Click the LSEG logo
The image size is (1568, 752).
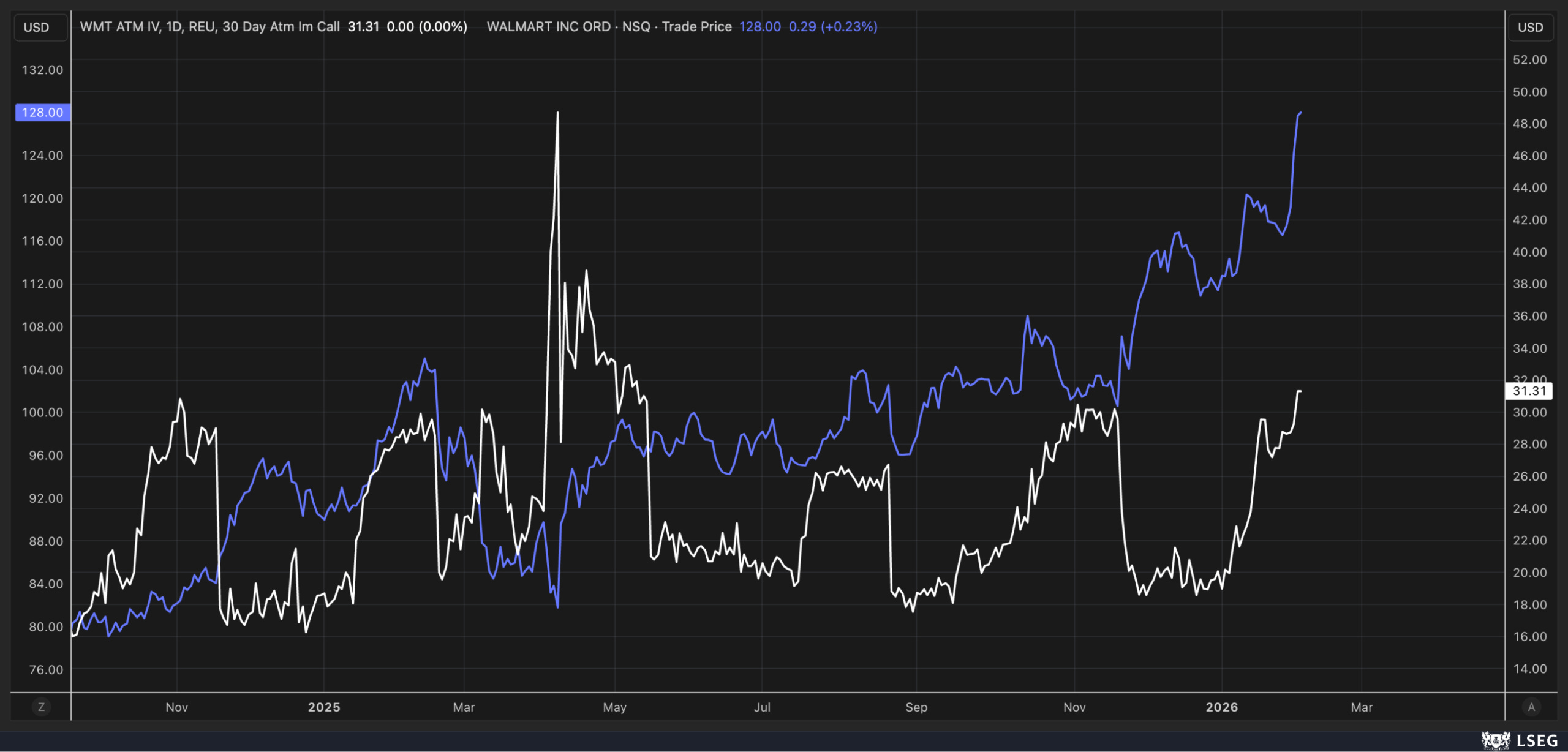coord(1520,740)
